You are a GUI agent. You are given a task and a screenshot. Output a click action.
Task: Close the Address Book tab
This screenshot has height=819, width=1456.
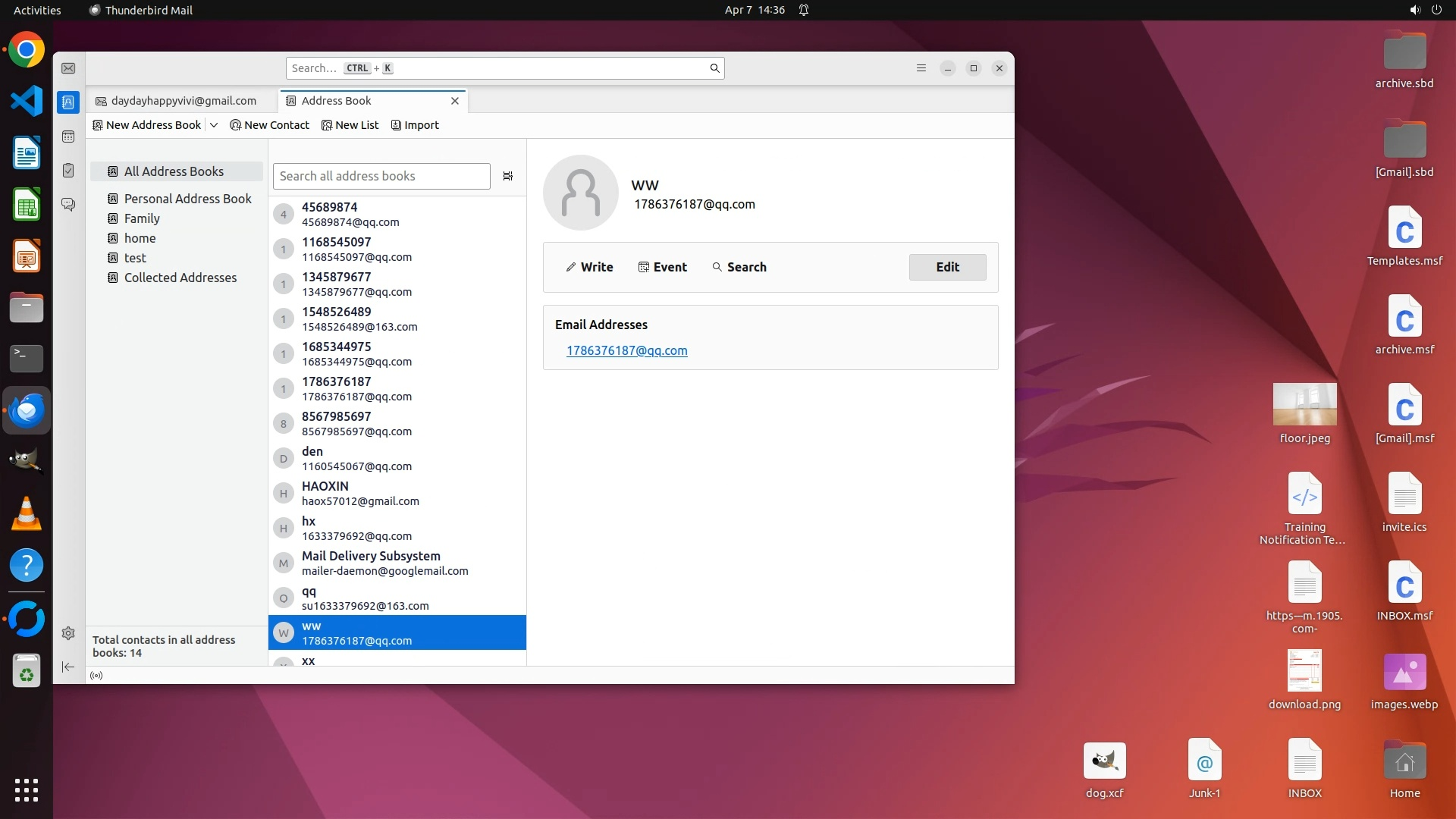pyautogui.click(x=455, y=101)
